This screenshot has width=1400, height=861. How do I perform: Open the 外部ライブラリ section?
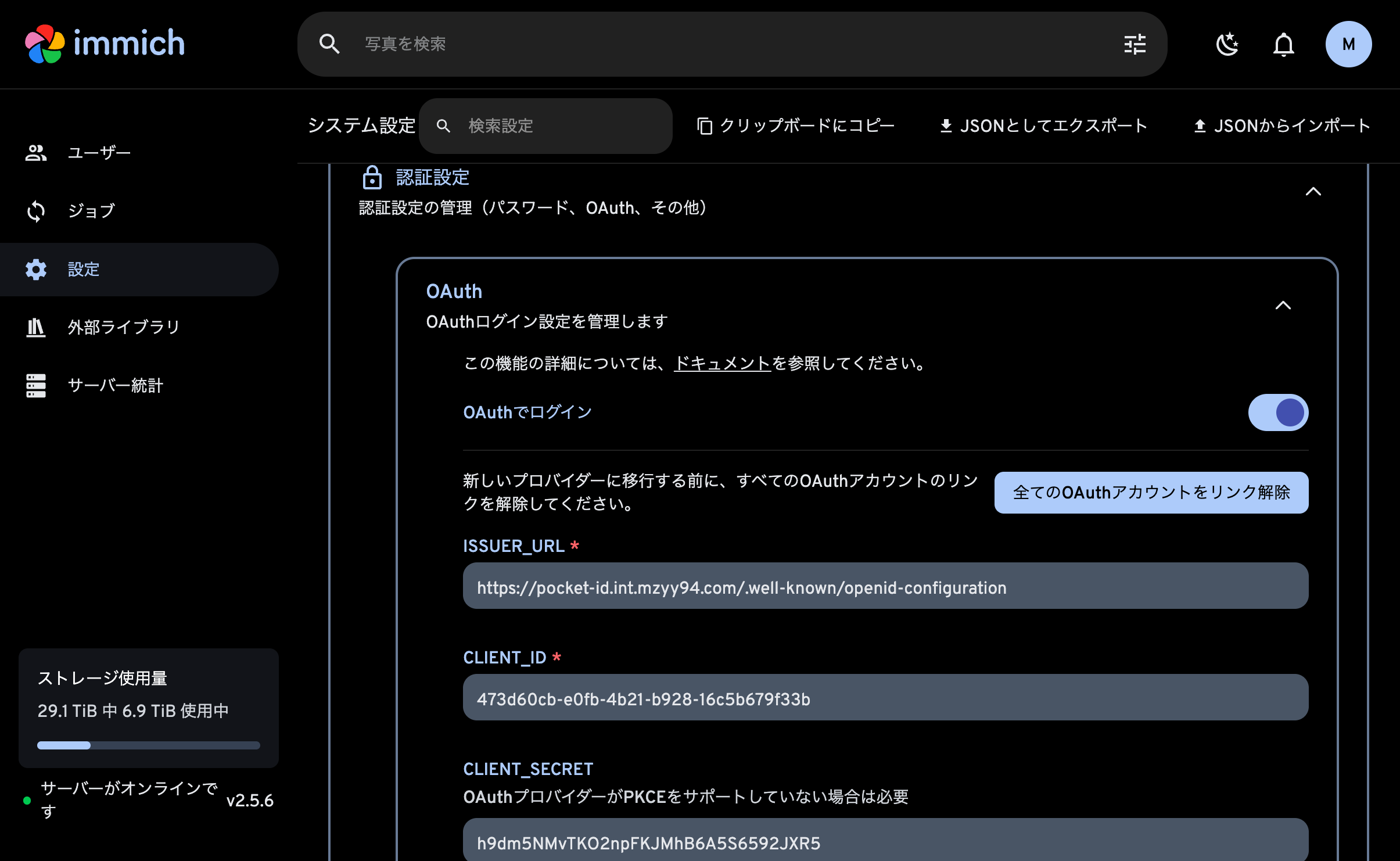tap(123, 327)
